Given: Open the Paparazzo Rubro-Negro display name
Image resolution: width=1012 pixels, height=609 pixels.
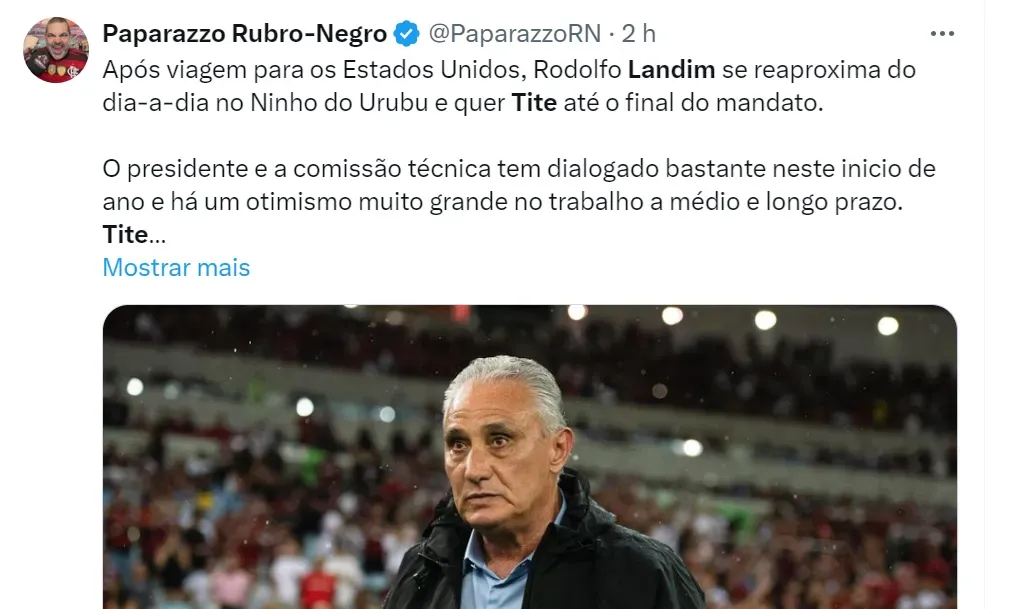Looking at the screenshot, I should pyautogui.click(x=245, y=34).
